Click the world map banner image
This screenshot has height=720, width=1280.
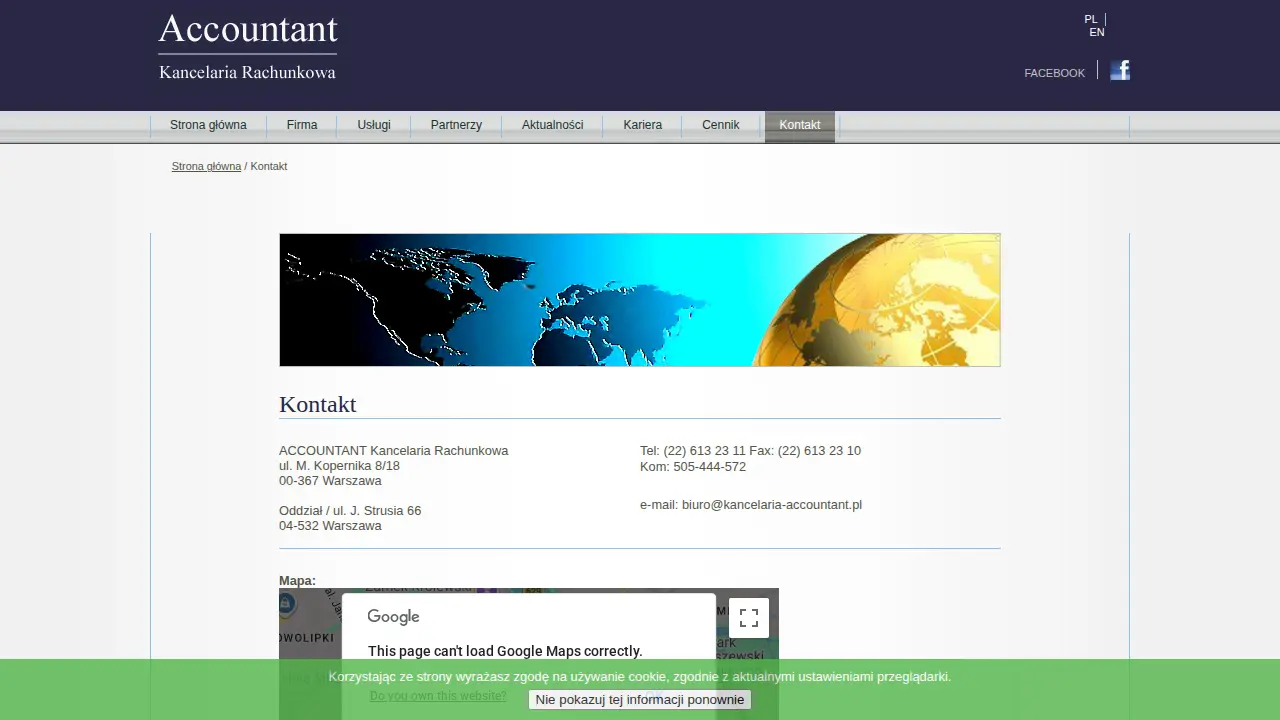640,300
